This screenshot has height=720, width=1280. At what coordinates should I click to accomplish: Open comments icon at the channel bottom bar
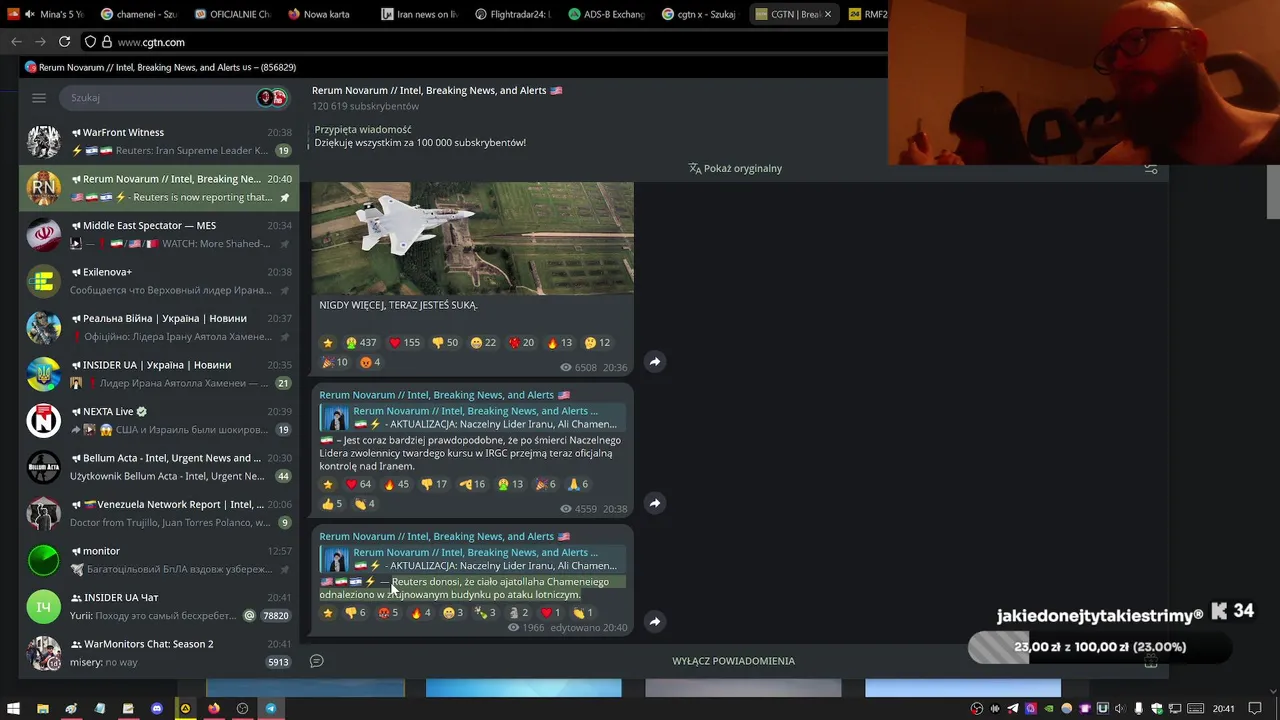point(317,661)
